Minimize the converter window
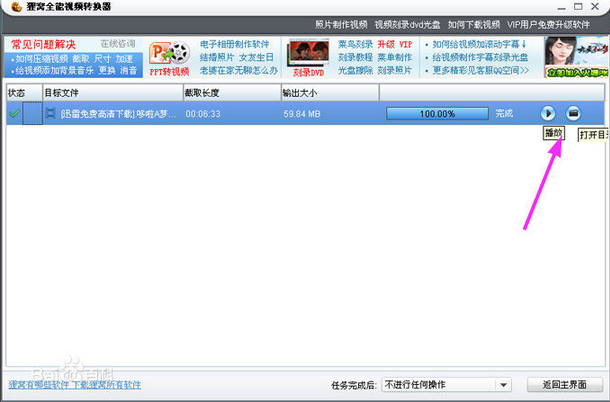Image resolution: width=610 pixels, height=402 pixels. pyautogui.click(x=561, y=7)
